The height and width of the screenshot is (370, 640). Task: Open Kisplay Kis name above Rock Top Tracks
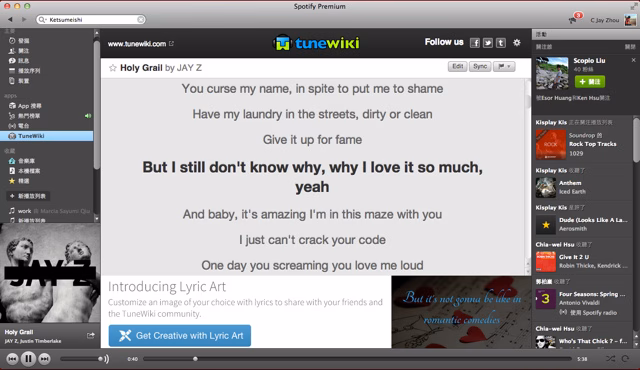[551, 122]
